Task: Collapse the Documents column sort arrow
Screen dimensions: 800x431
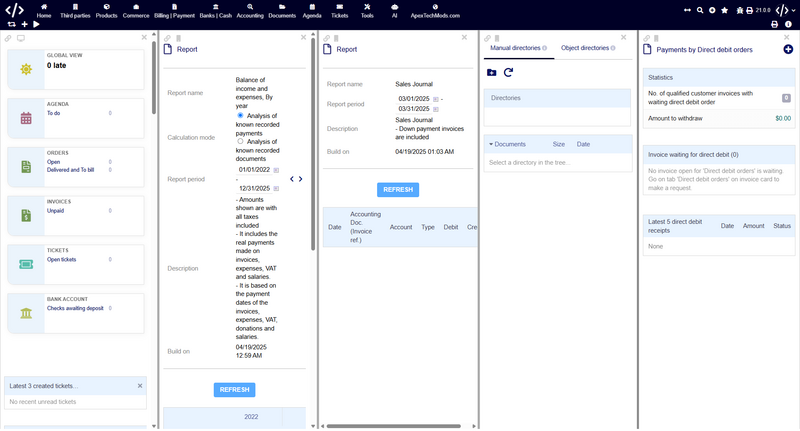Action: pos(491,145)
